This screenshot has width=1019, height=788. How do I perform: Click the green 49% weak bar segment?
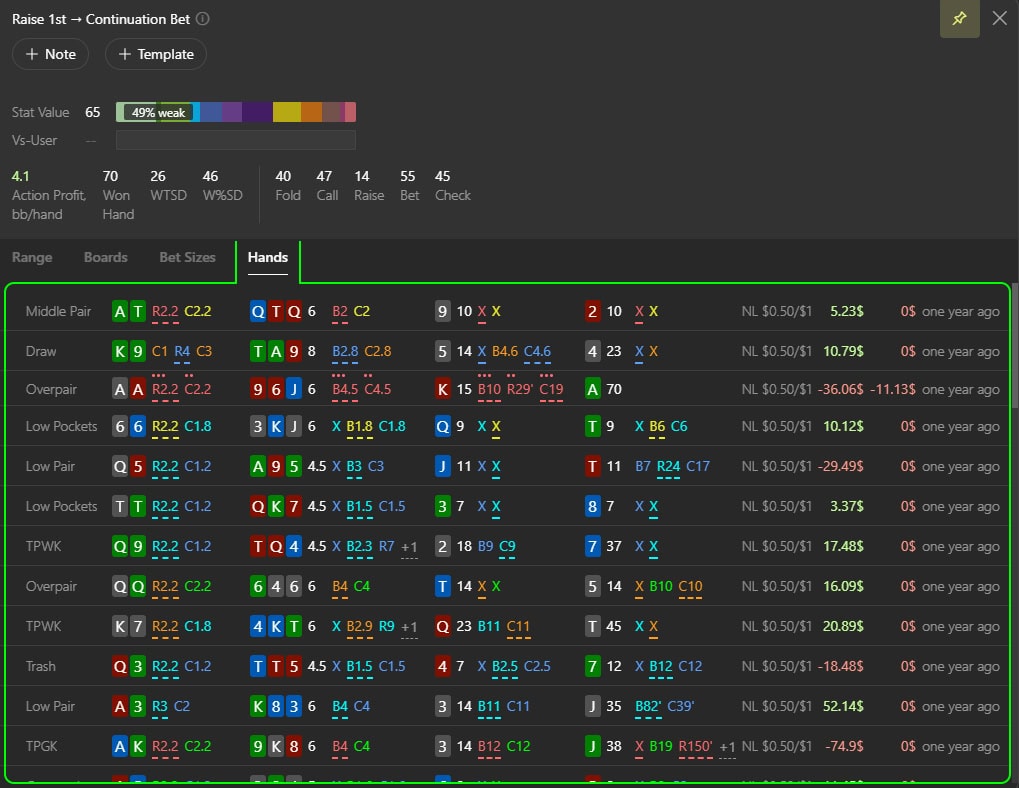pos(154,112)
